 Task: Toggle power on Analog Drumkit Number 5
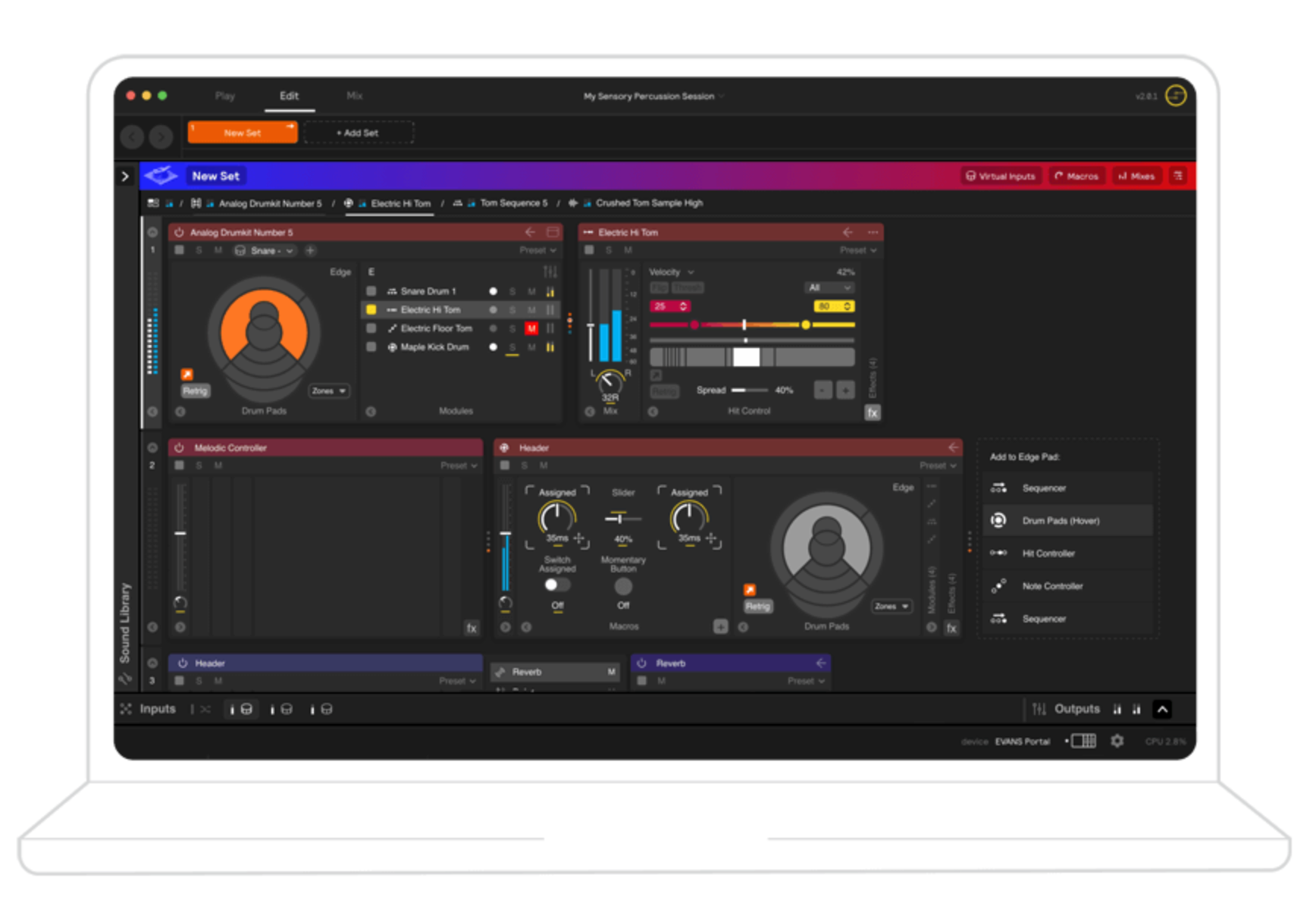[180, 232]
